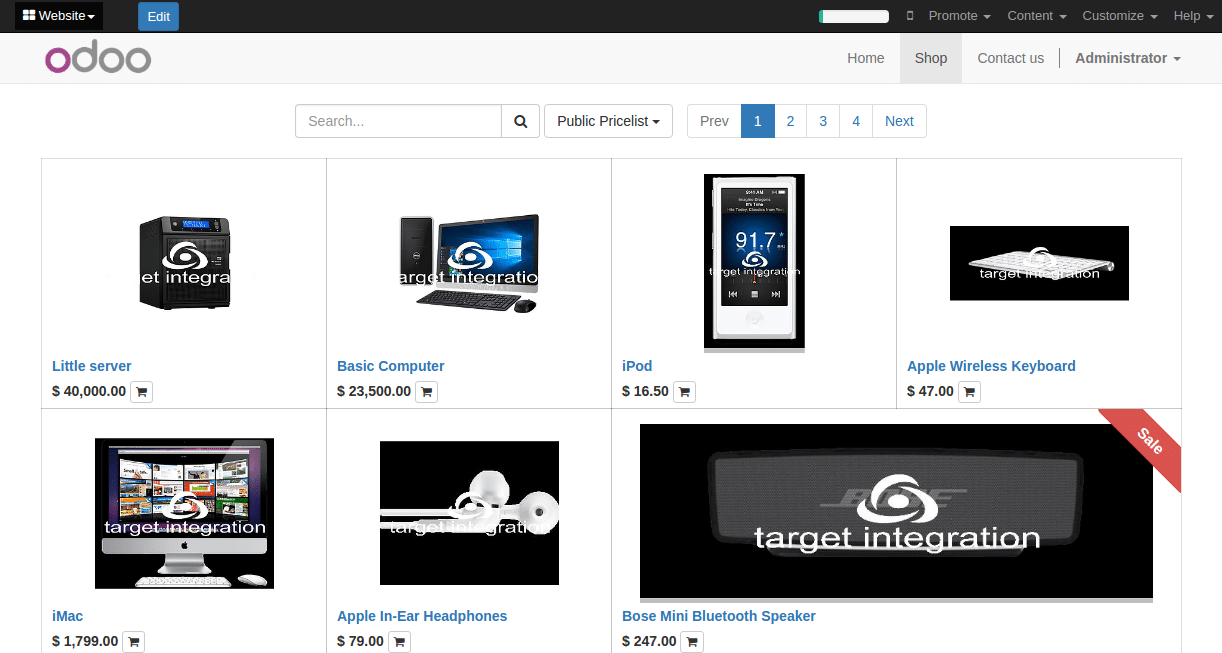Screen dimensions: 1222x653
Task: Open the Shop tab
Action: 931,58
